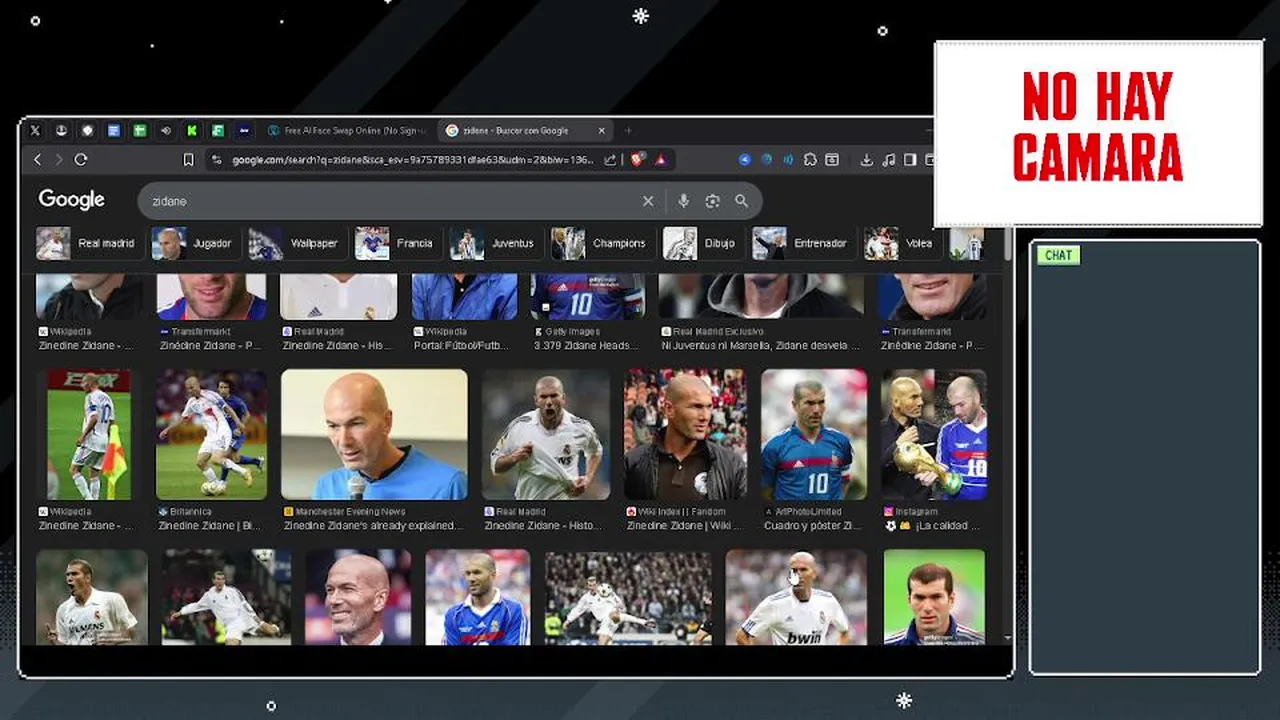The height and width of the screenshot is (720, 1280).
Task: Open Instagram Zidane trophy image
Action: click(x=934, y=435)
